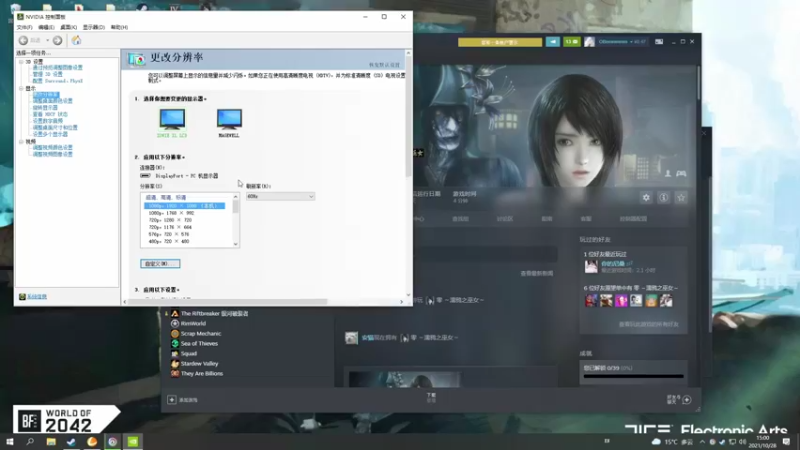Open taskbar search icon
This screenshot has height=450, width=800.
[30, 441]
